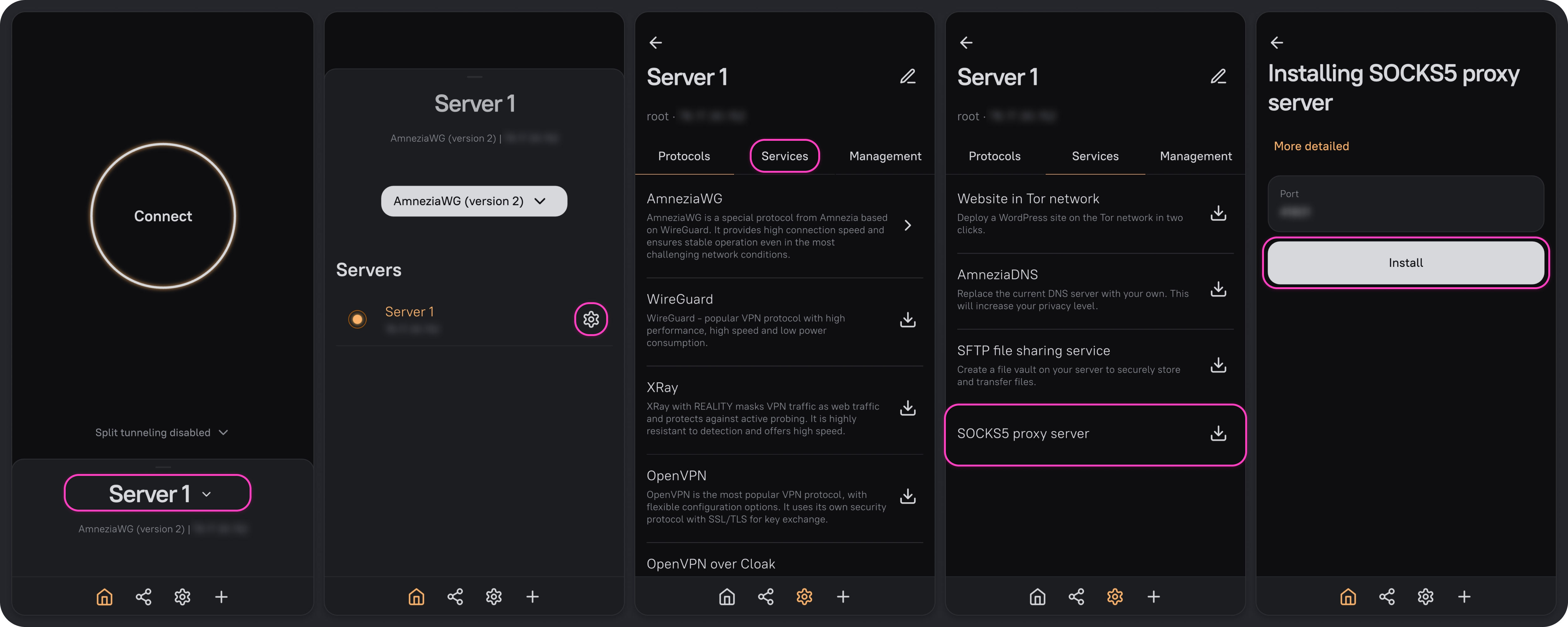Switch to the Services tab above the WireGuard list
The width and height of the screenshot is (1568, 627).
(784, 156)
